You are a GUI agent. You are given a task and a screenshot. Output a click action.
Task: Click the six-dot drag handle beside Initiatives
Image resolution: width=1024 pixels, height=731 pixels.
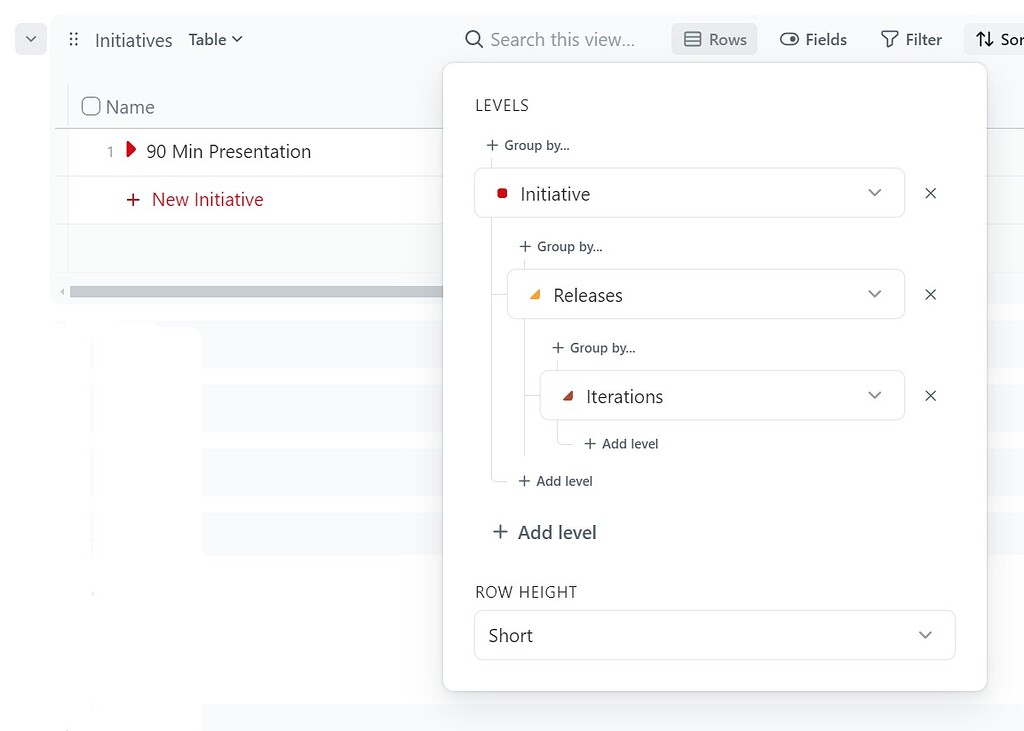coord(72,39)
